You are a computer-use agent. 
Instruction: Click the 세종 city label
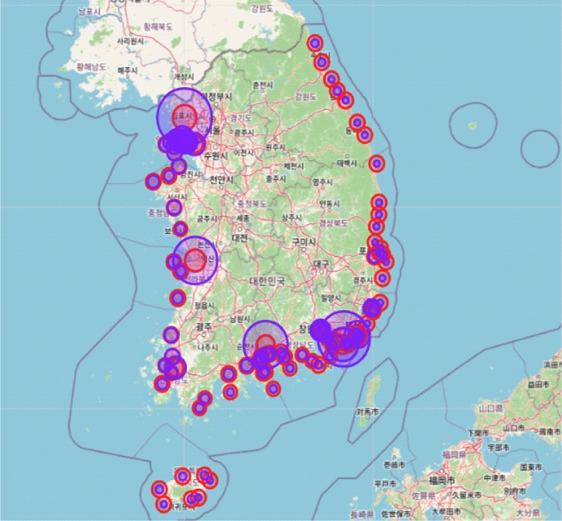point(243,218)
